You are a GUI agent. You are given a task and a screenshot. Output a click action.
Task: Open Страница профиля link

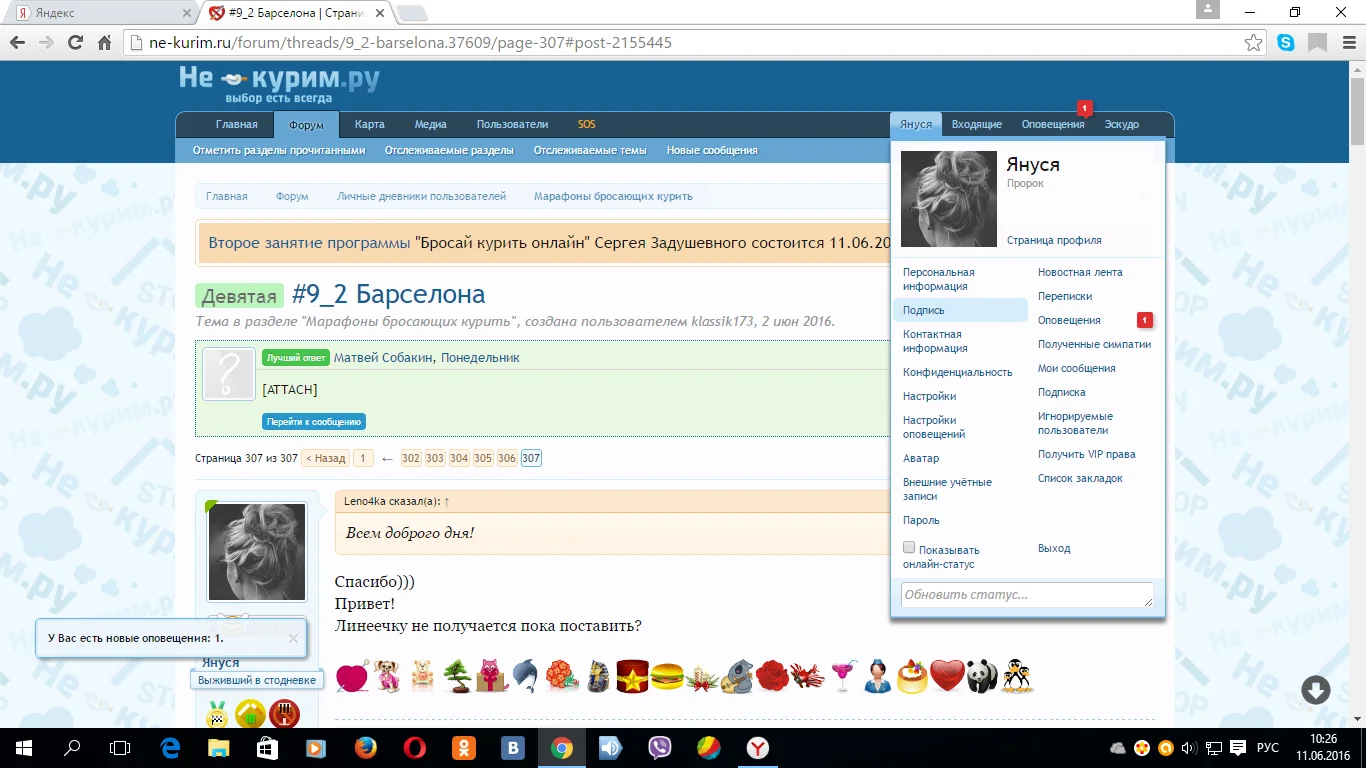point(1054,240)
